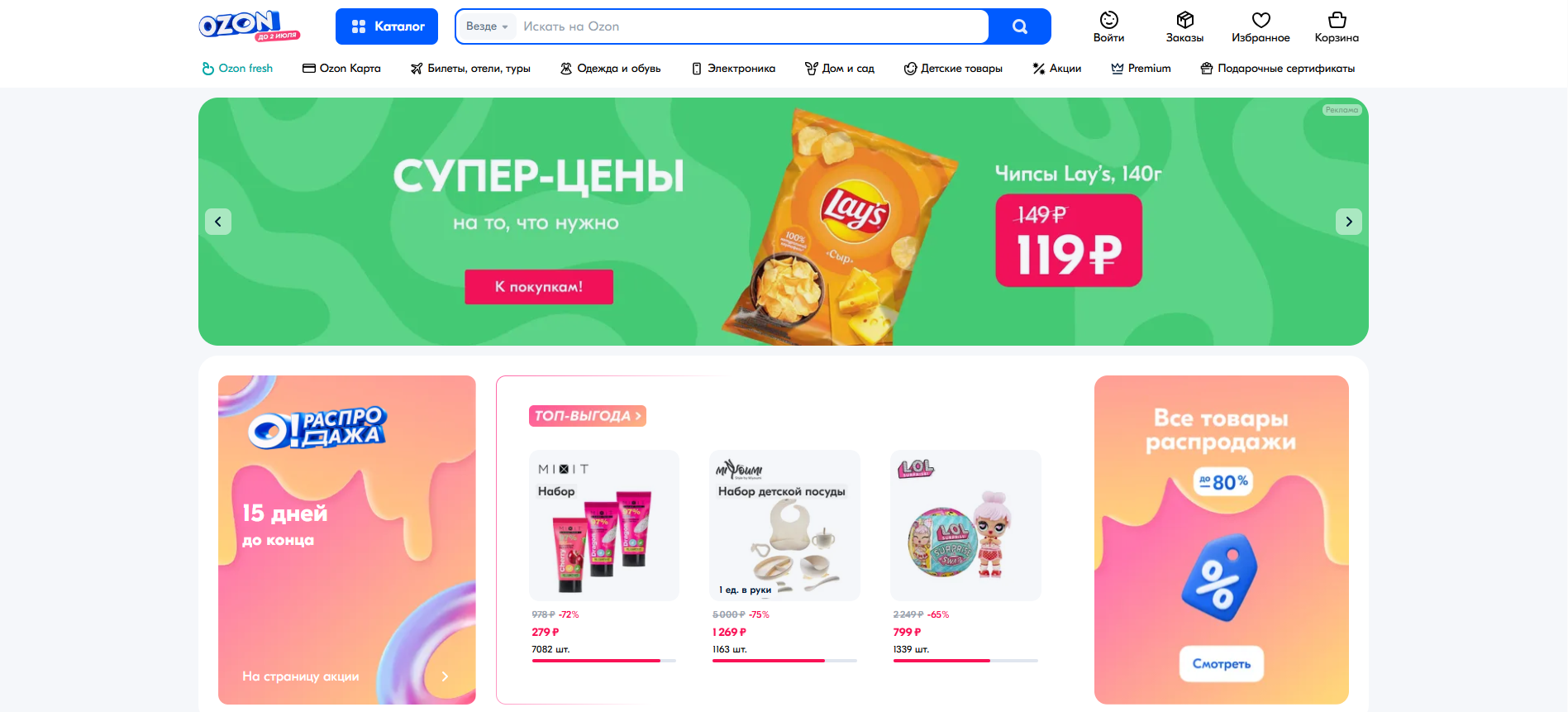
Task: Click the search magnifier button
Action: 1020,26
